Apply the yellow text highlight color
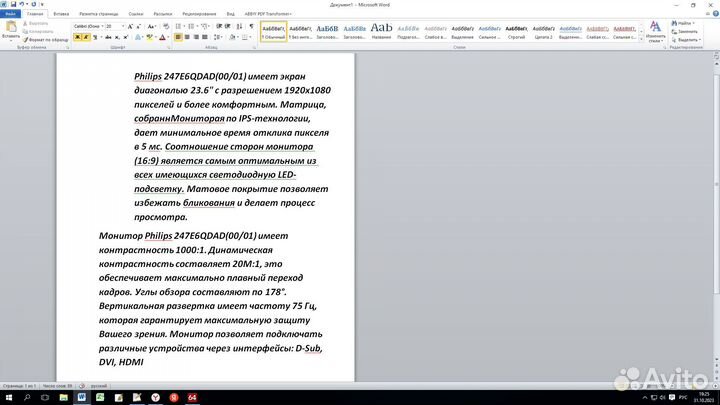 [x=149, y=37]
